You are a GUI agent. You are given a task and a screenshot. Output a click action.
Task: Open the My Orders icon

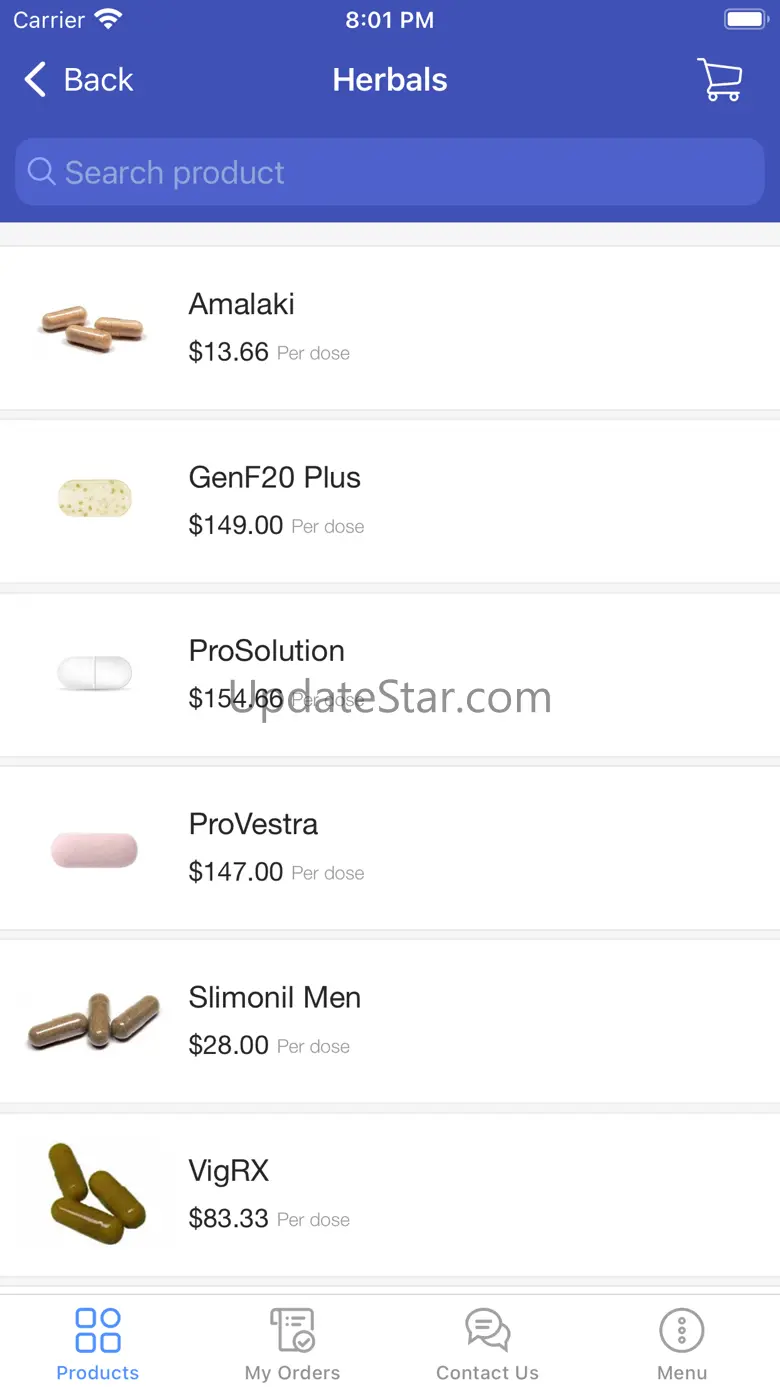(293, 1330)
